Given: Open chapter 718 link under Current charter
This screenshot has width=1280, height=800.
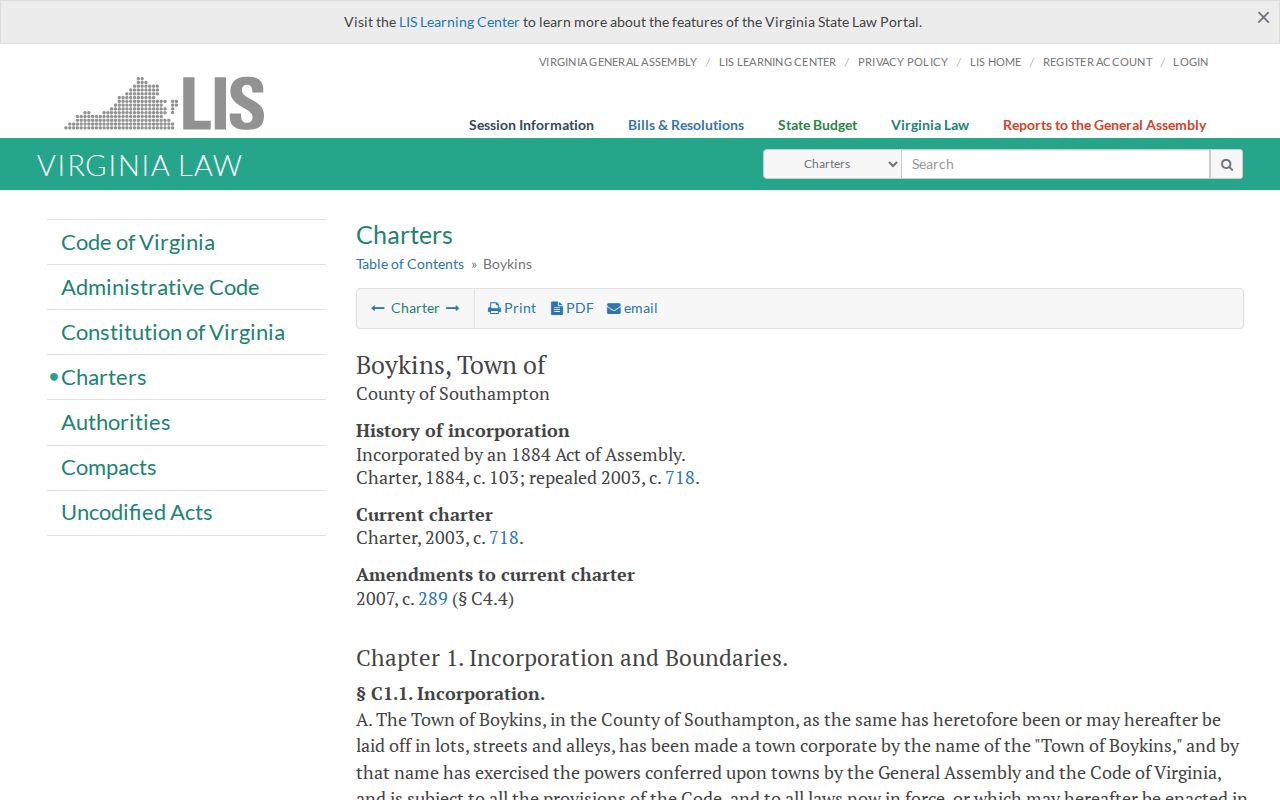Looking at the screenshot, I should [504, 537].
